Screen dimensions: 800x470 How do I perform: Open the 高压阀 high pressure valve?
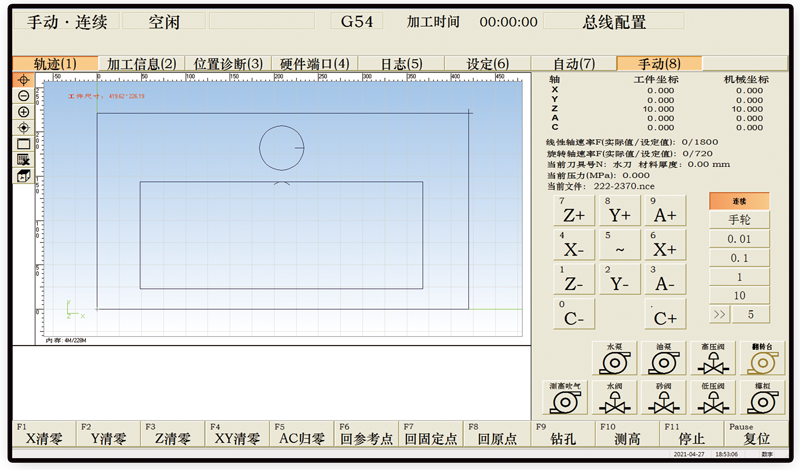[x=714, y=360]
